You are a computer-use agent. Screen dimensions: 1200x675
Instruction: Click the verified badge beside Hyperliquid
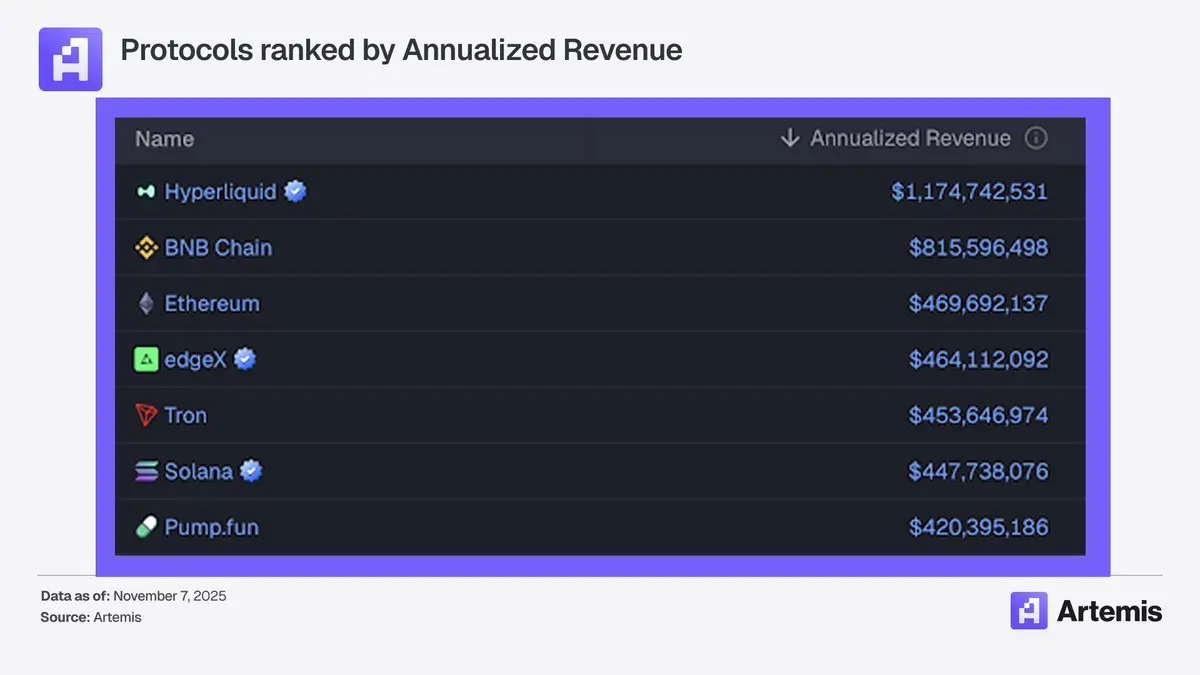coord(295,191)
